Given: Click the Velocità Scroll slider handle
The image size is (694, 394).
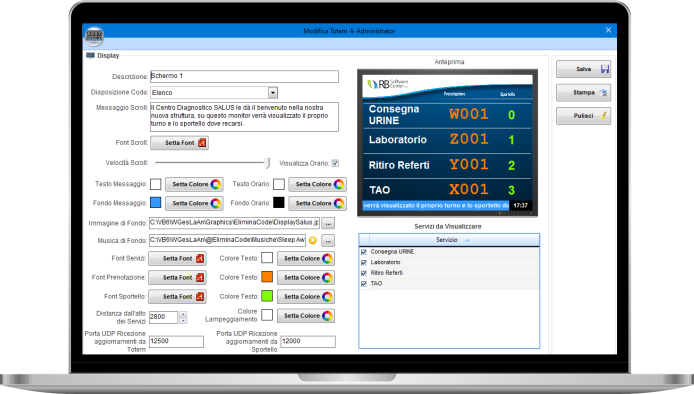Looking at the screenshot, I should click(267, 163).
